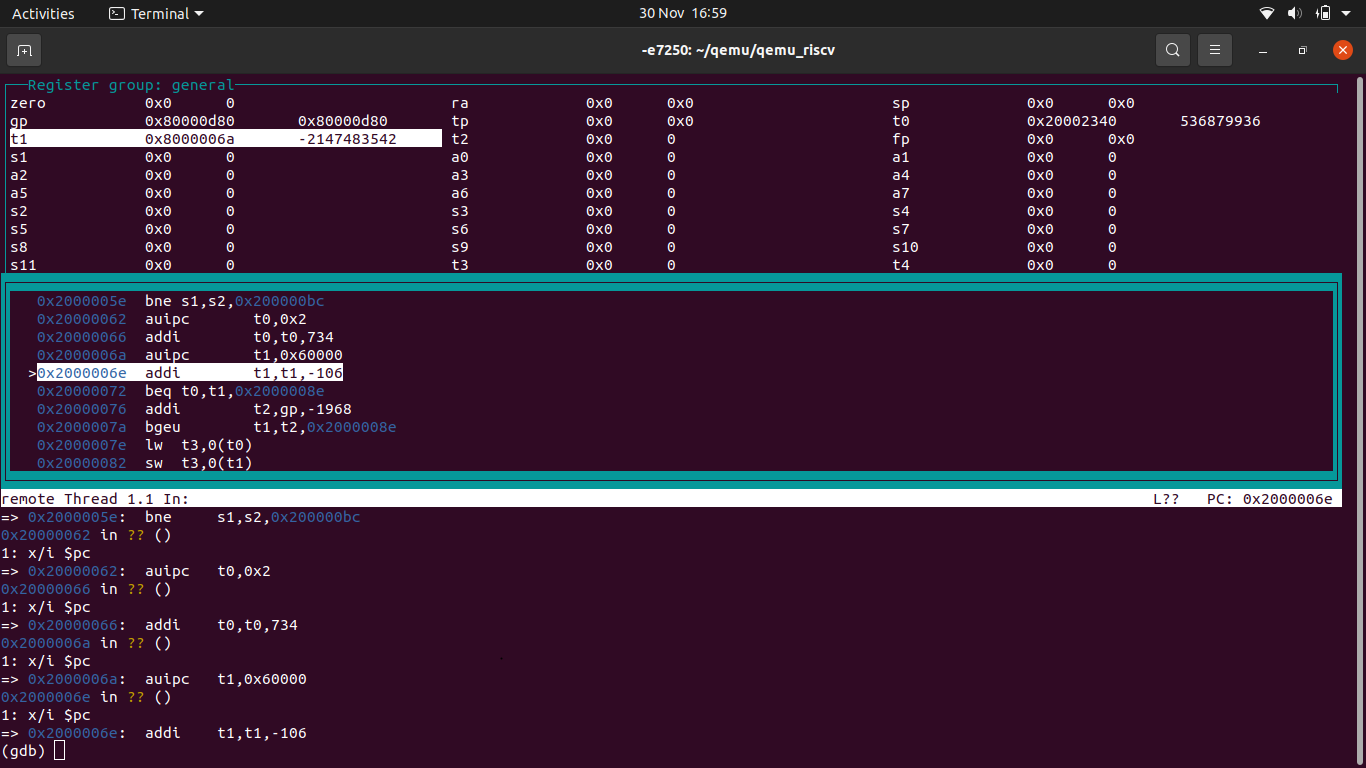Click the 30 Nov 16:59 clock
The height and width of the screenshot is (768, 1366).
point(683,13)
